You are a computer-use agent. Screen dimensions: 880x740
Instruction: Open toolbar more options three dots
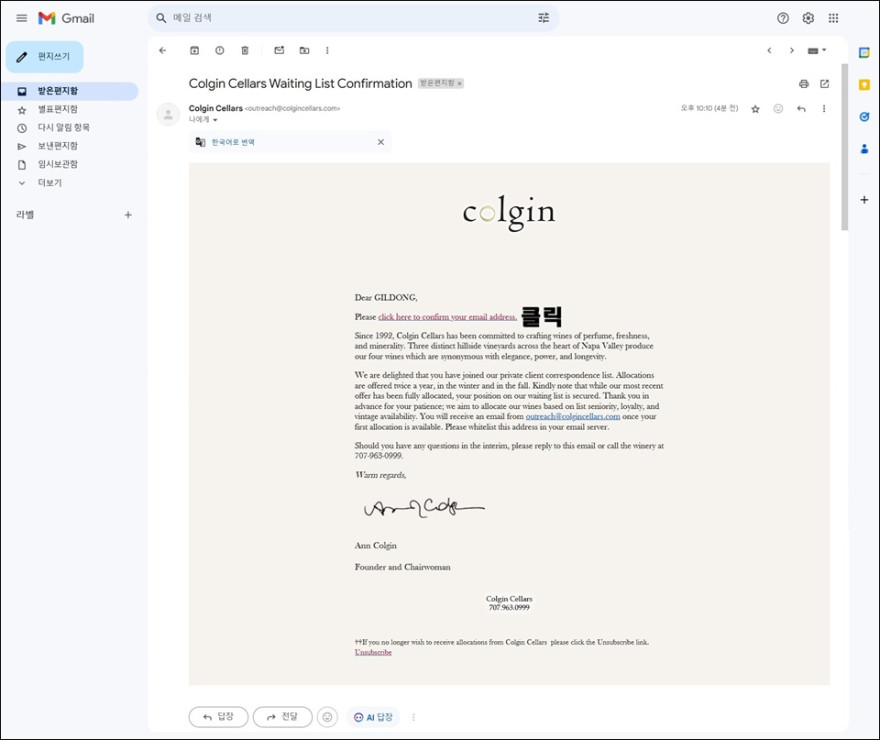point(327,50)
